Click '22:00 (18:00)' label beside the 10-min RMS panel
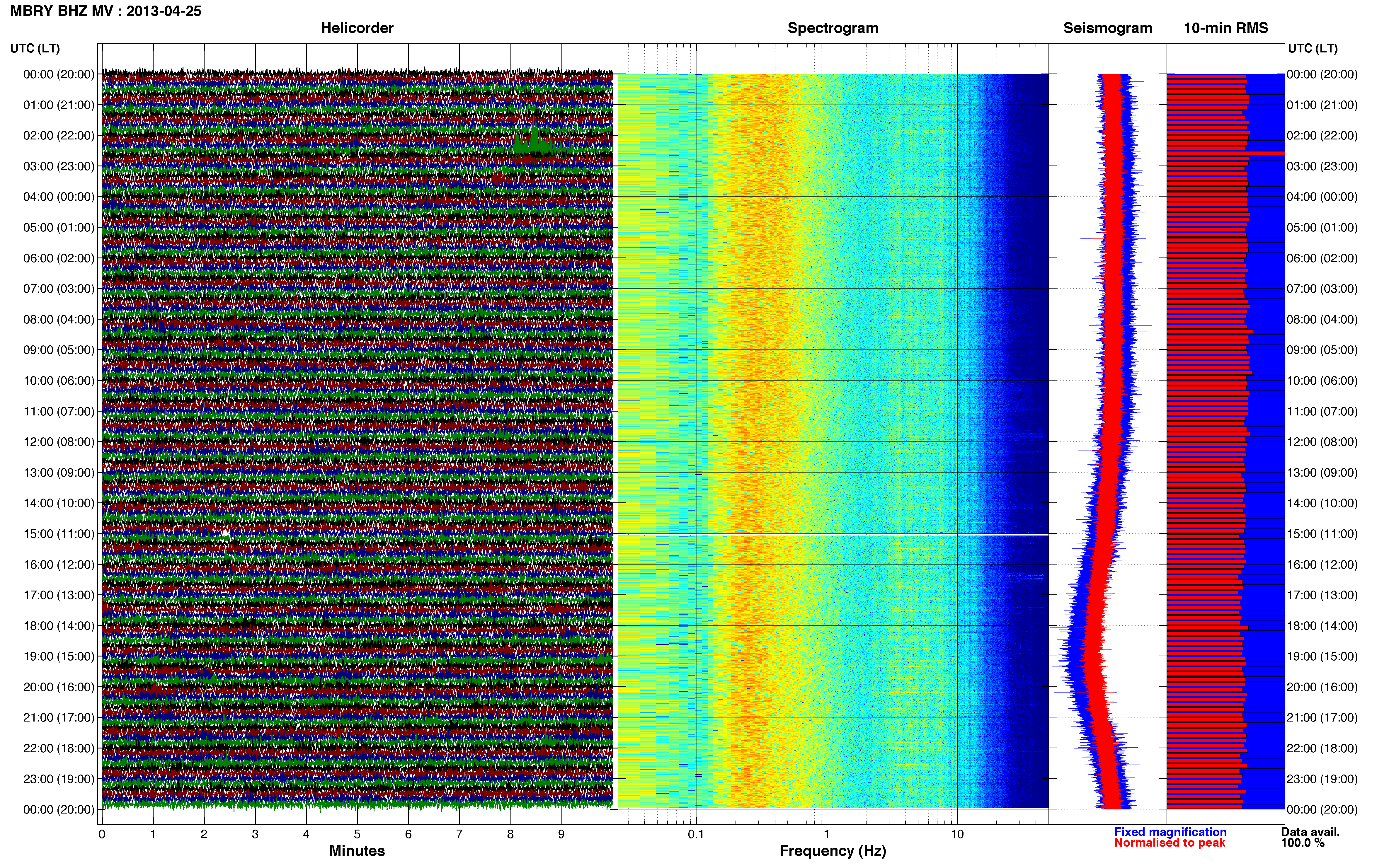 (1322, 748)
